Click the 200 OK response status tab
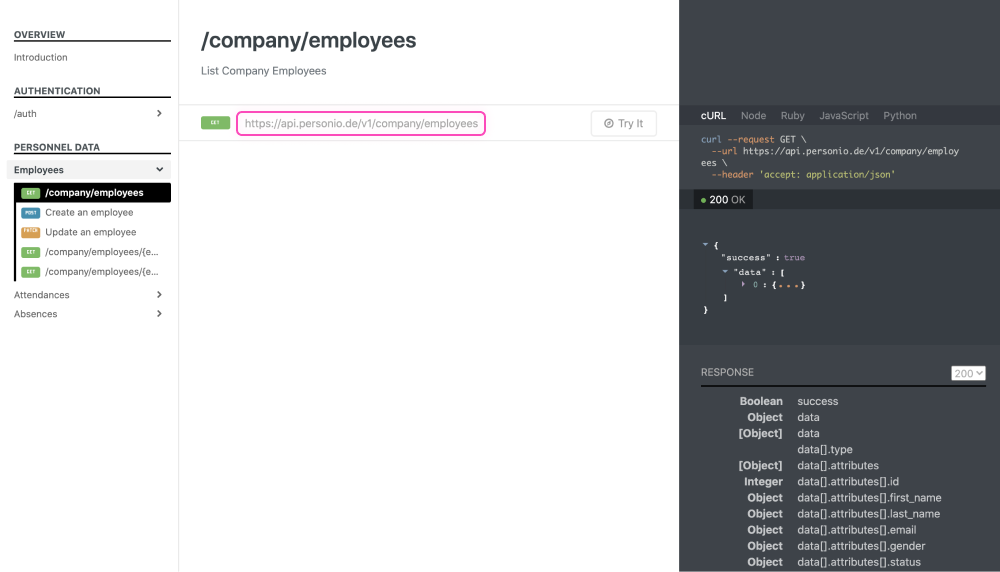 (723, 200)
